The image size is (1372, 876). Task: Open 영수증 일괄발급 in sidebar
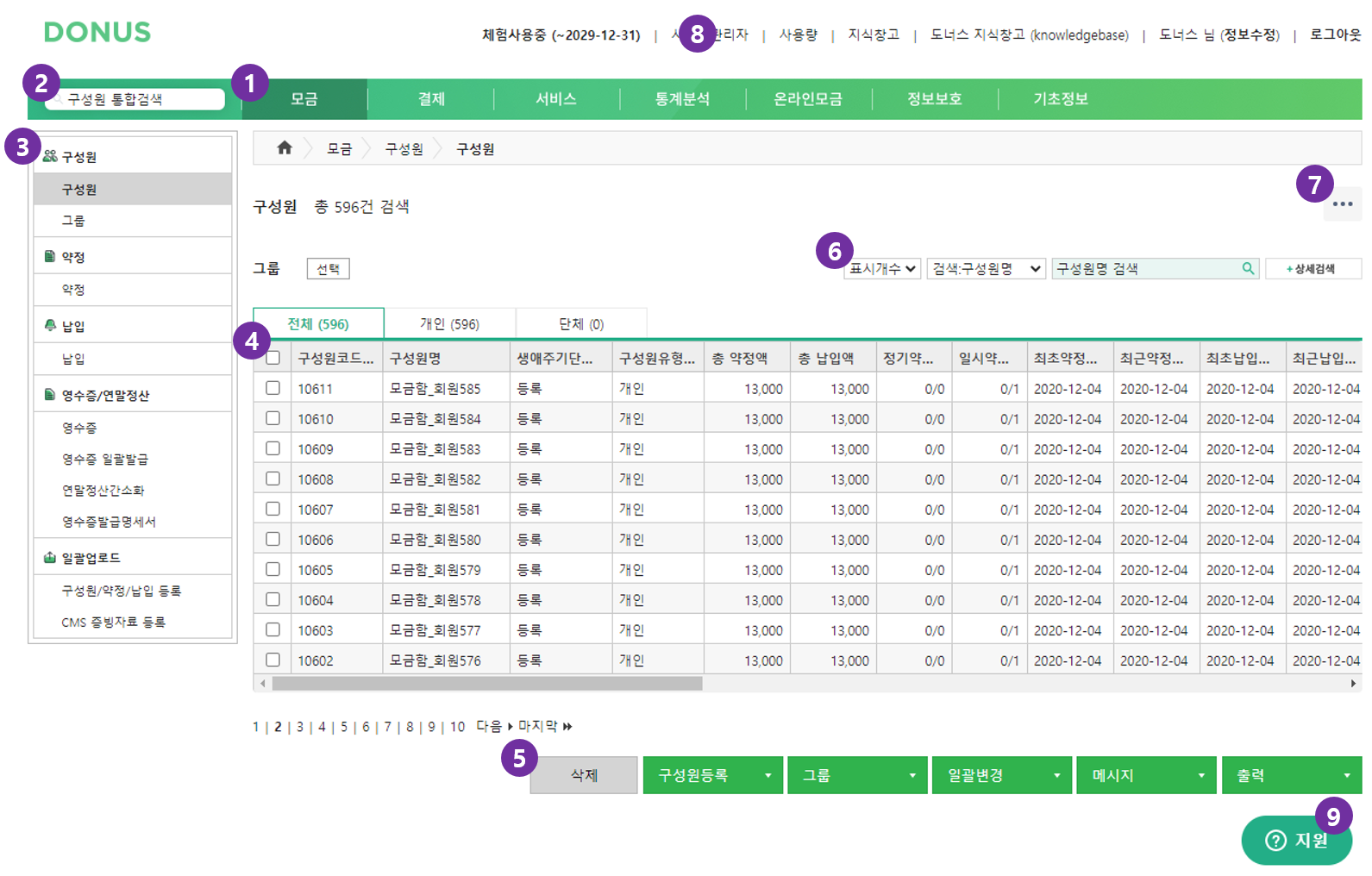pyautogui.click(x=105, y=460)
